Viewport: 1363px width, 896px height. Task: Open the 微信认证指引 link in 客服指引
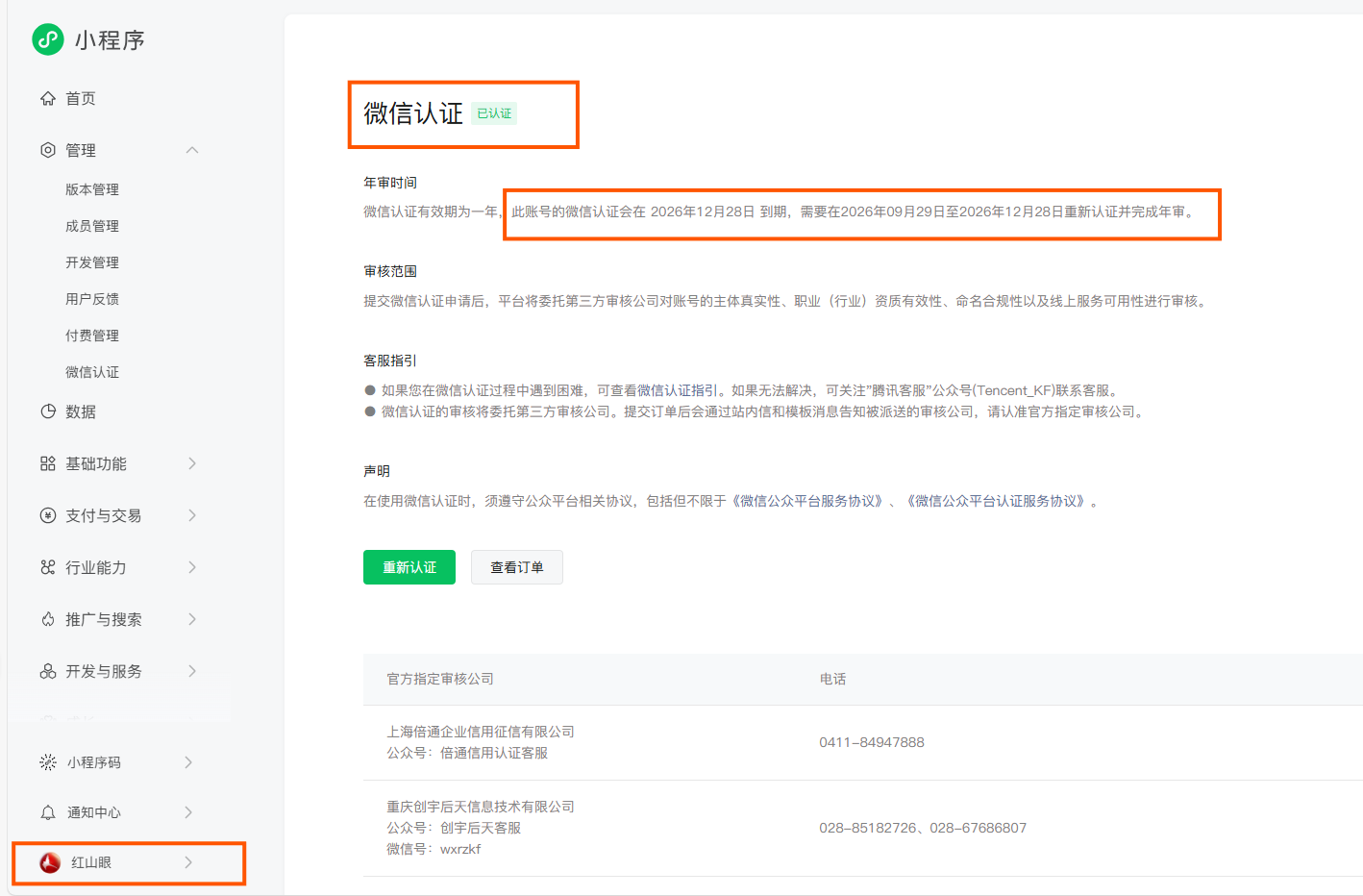pos(678,390)
